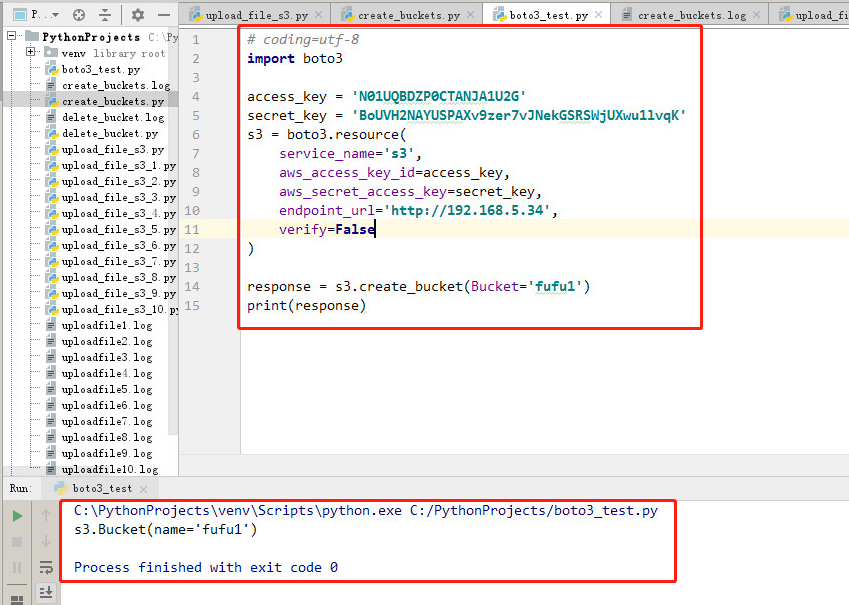Close the upload_file_s3.py tab
Image resolution: width=849 pixels, height=605 pixels.
319,15
